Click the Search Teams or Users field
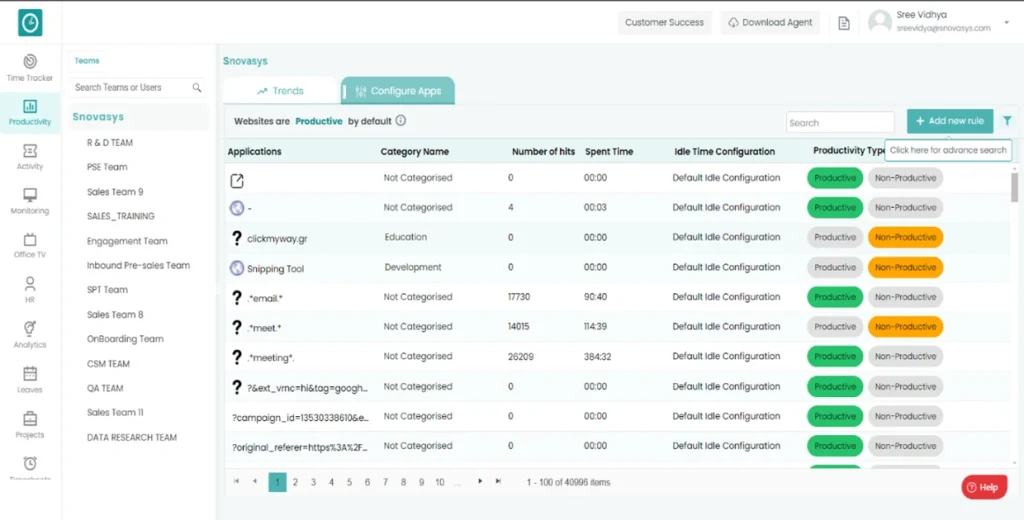Viewport: 1024px width, 520px height. click(x=136, y=88)
